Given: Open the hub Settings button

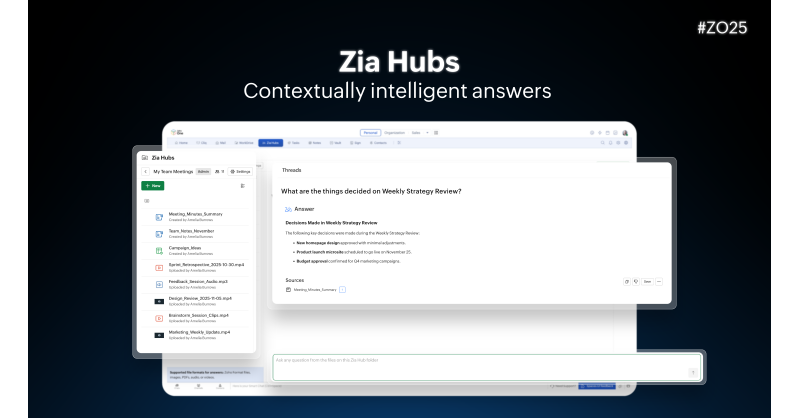Looking at the screenshot, I should (x=240, y=171).
